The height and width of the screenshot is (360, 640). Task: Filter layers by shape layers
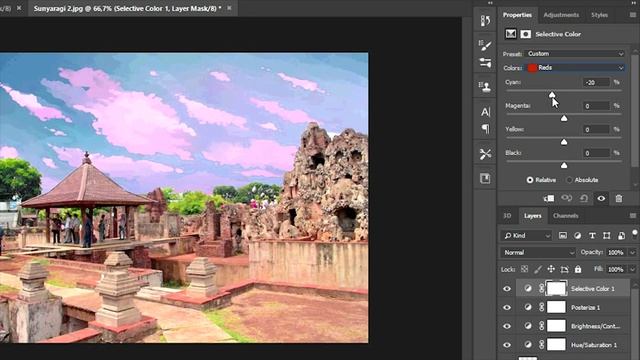click(x=607, y=236)
